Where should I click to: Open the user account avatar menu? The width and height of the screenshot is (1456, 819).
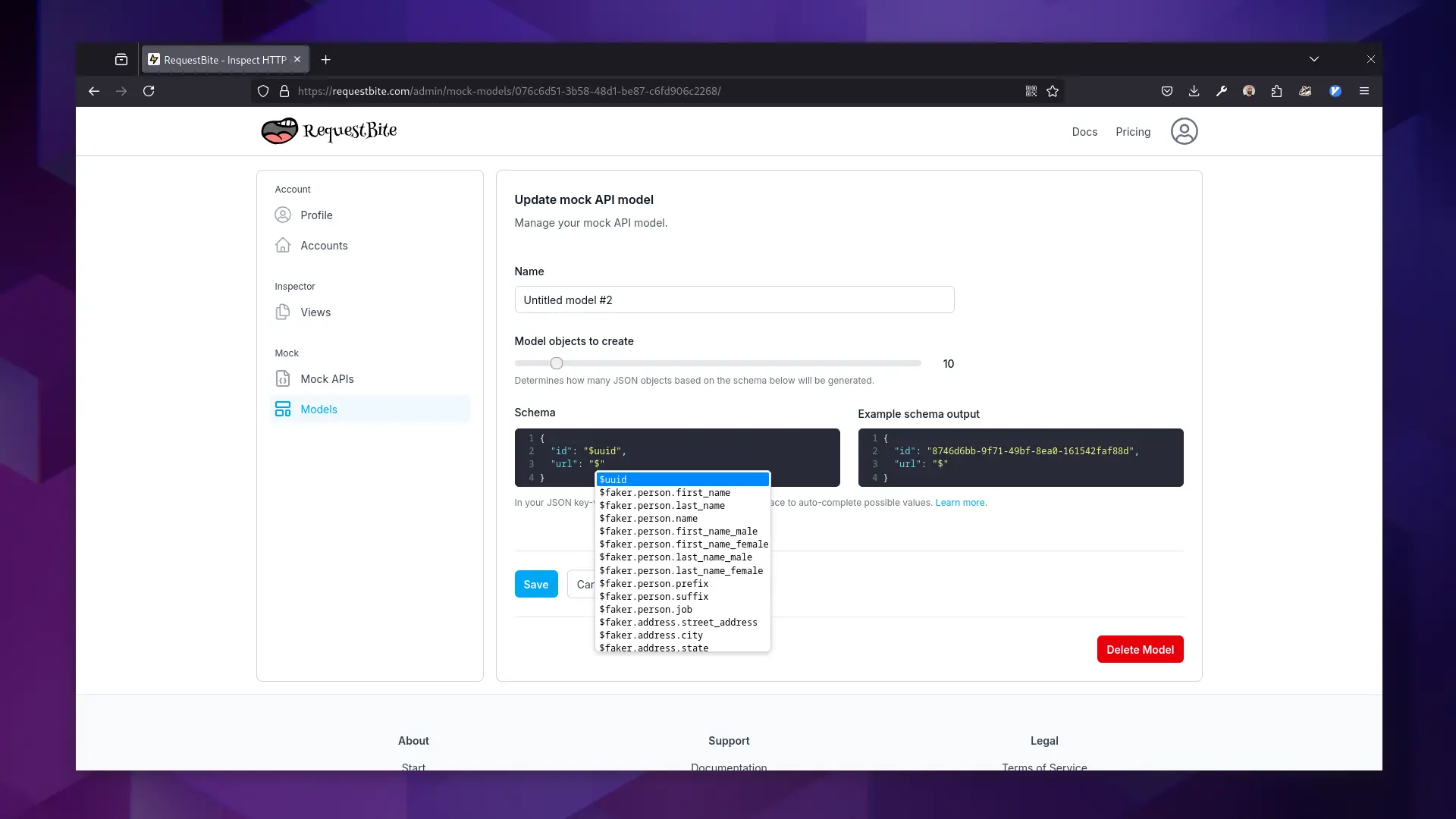coord(1184,131)
